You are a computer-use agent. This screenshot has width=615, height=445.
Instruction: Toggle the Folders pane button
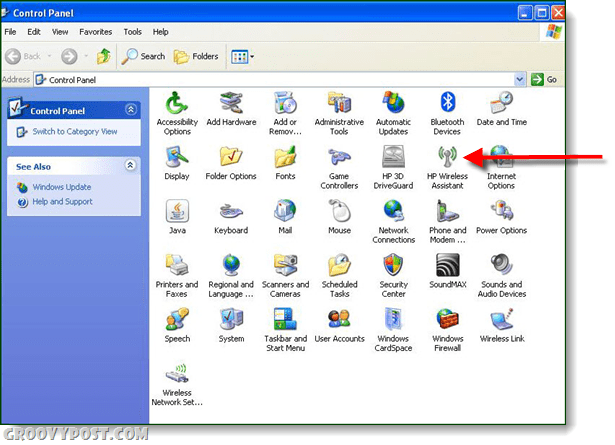click(x=196, y=56)
